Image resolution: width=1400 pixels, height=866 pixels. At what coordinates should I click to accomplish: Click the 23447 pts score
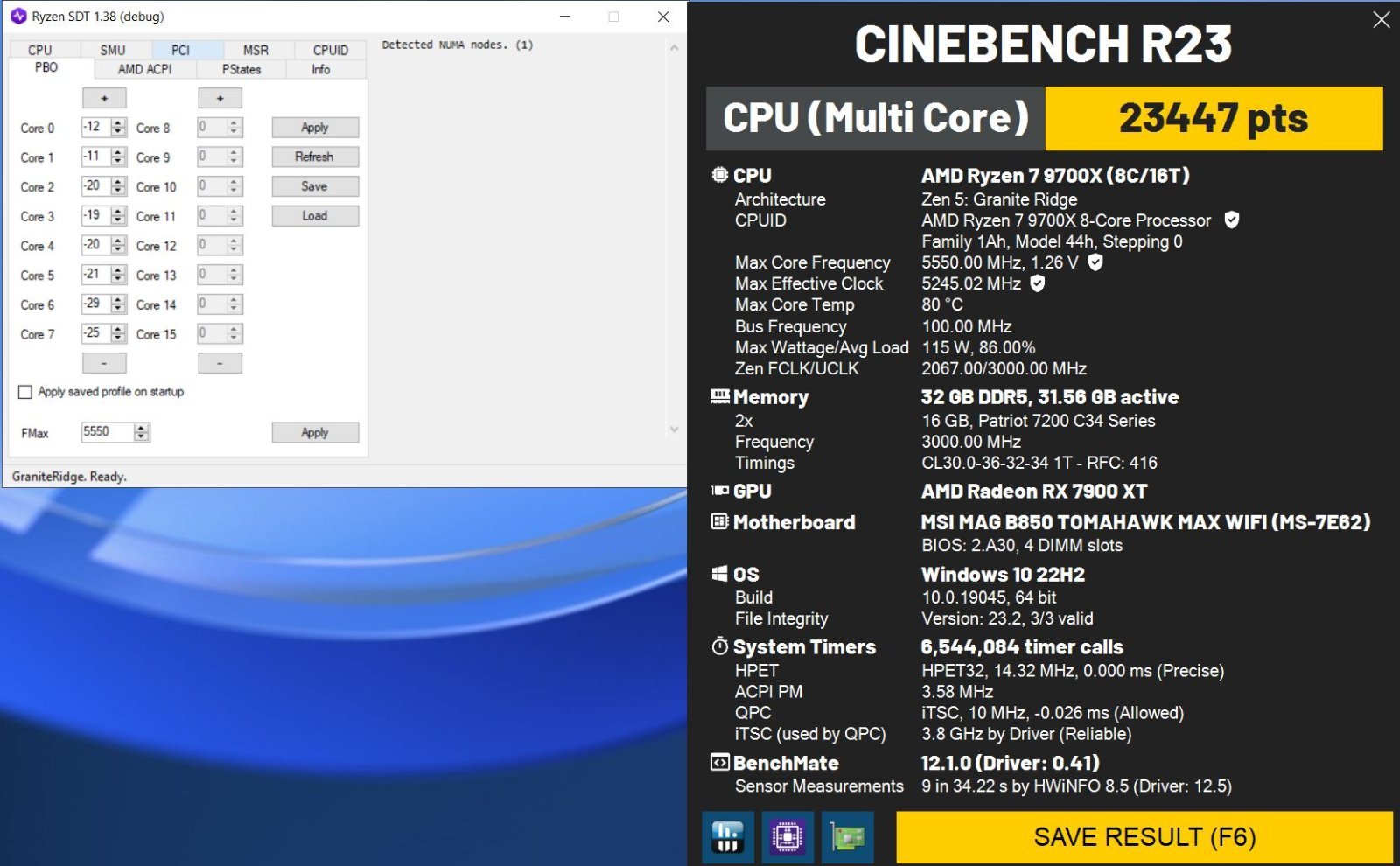(1214, 118)
